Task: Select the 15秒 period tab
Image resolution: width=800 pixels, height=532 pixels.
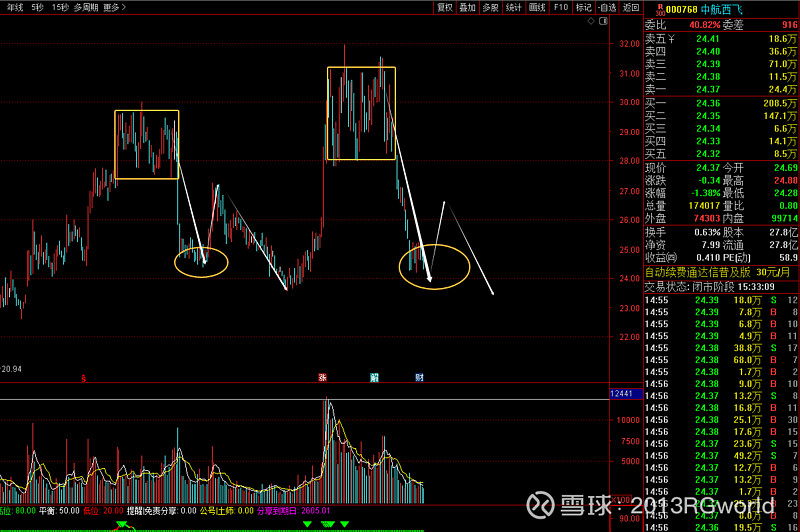Action: coord(60,7)
